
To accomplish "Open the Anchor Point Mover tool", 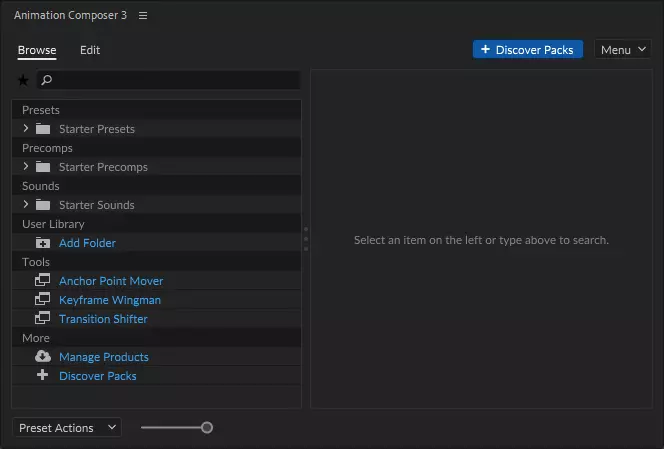I will tap(111, 281).
